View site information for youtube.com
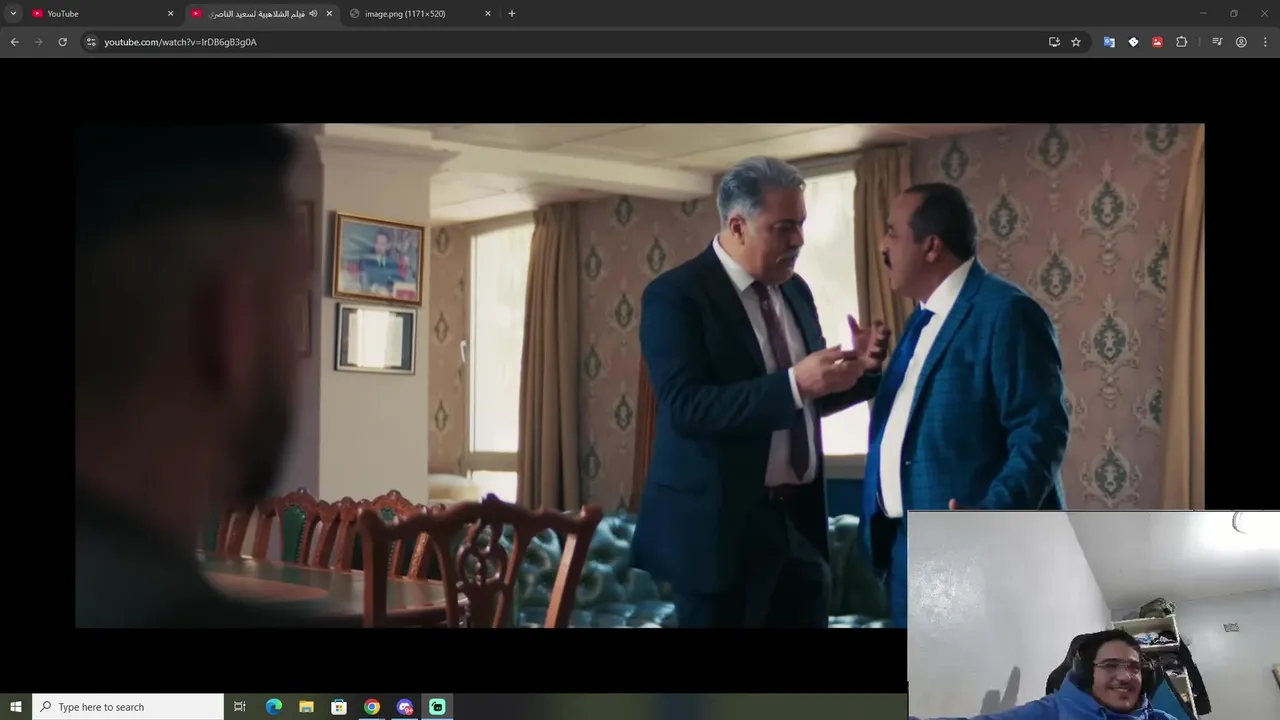 click(91, 42)
